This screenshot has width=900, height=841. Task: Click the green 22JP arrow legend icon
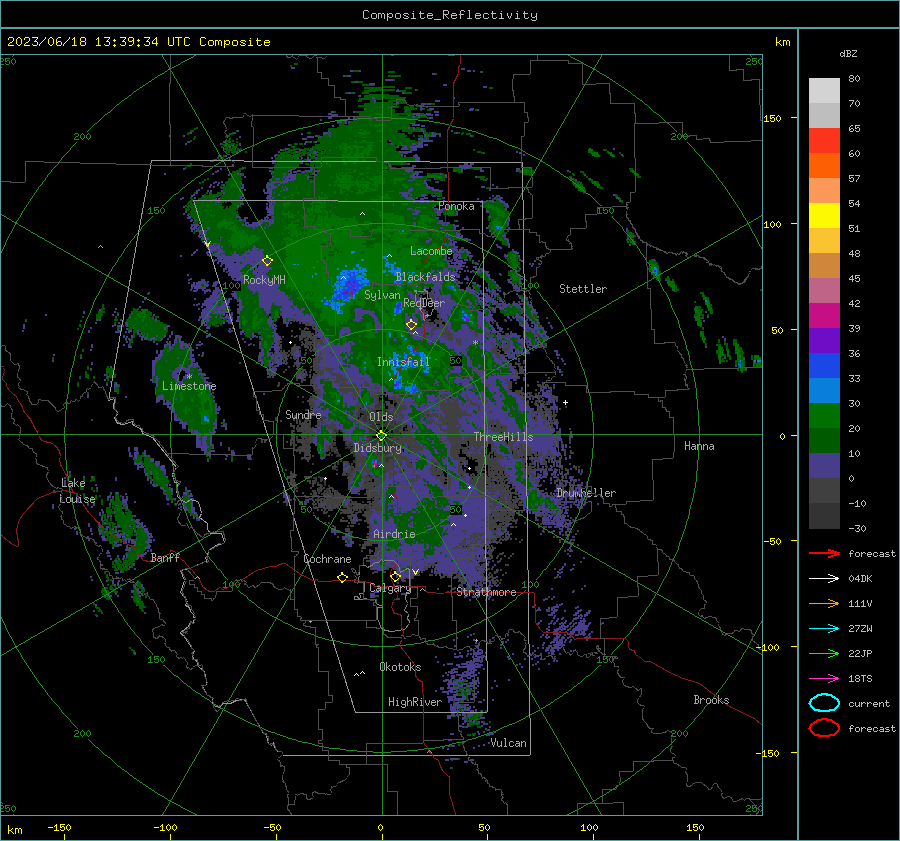pyautogui.click(x=824, y=653)
